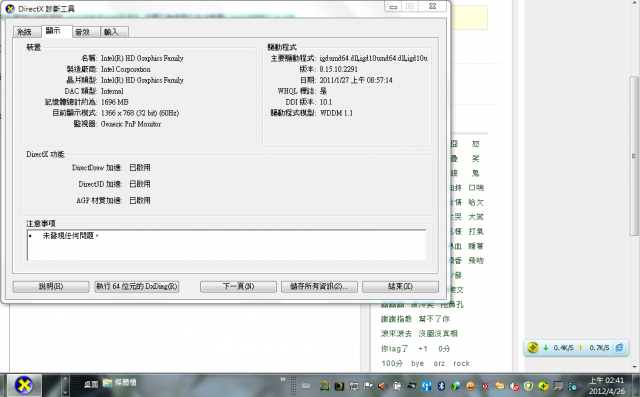The width and height of the screenshot is (640, 397).
Task: Click the 口哨 emoticon link
Action: [476, 188]
